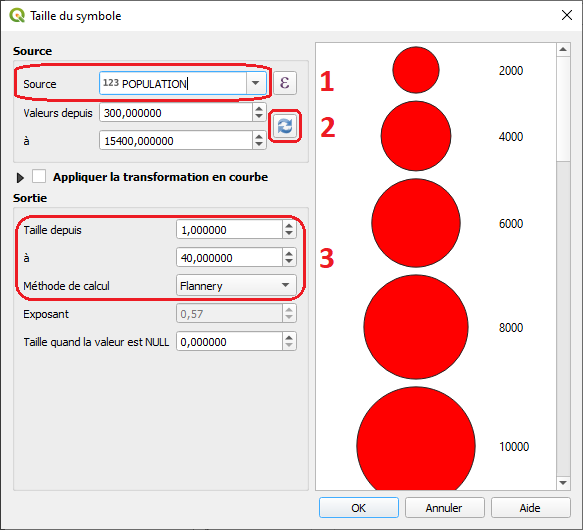Increase 'Taille depuis' size using up arrow
Viewport: 583px width, 530px height.
[289, 225]
